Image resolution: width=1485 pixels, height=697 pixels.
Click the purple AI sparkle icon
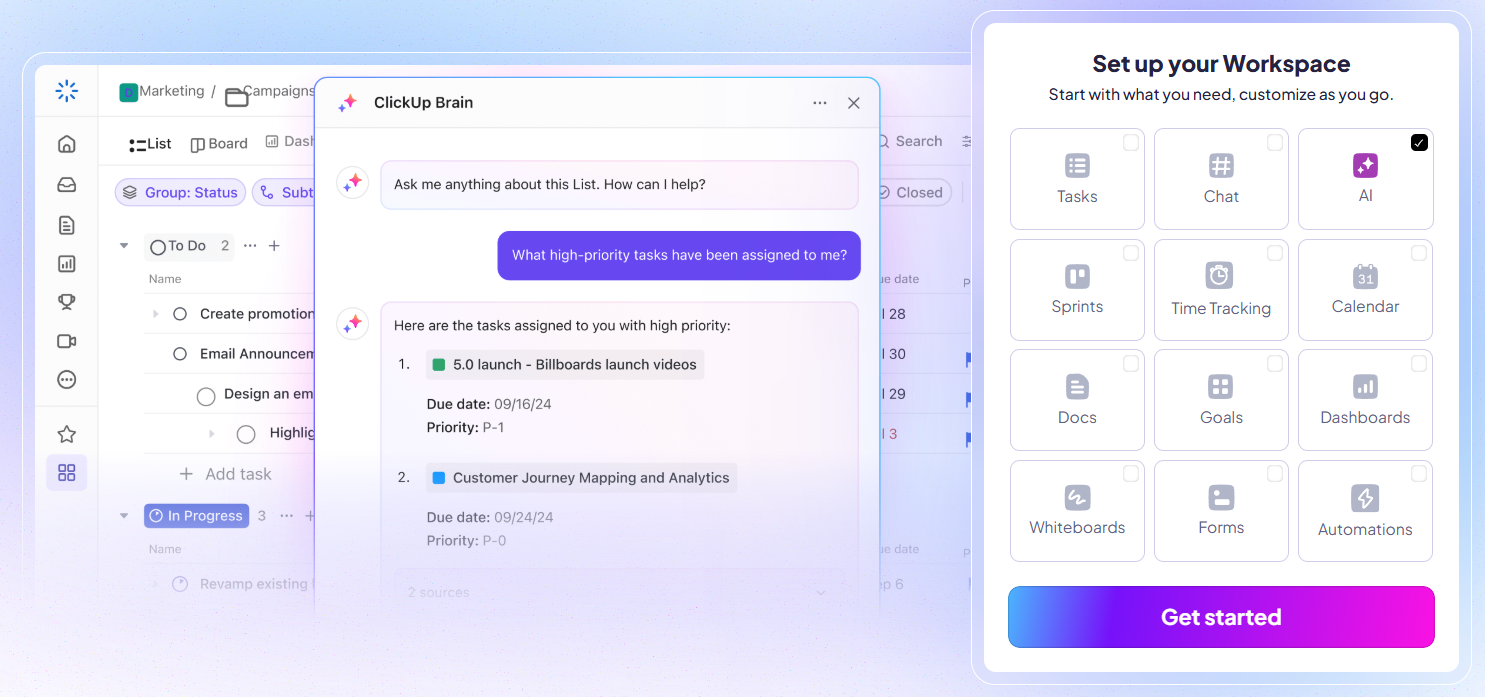pos(1365,166)
